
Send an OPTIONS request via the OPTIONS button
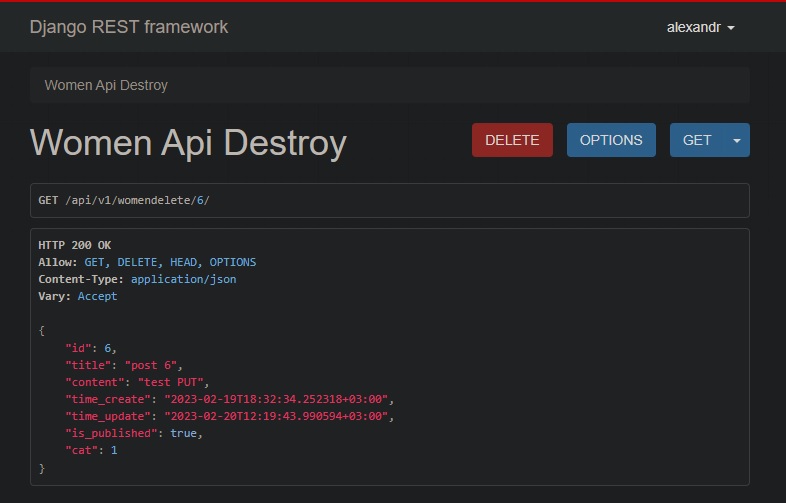pyautogui.click(x=611, y=140)
